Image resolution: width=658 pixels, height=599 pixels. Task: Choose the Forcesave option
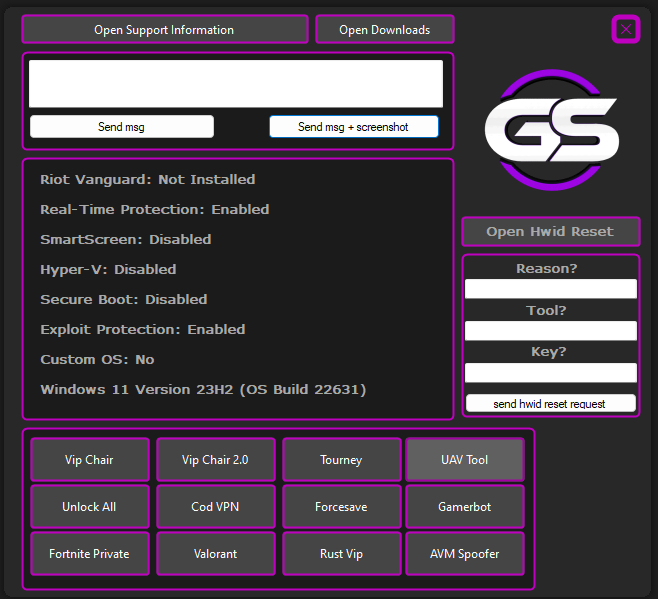(x=341, y=507)
